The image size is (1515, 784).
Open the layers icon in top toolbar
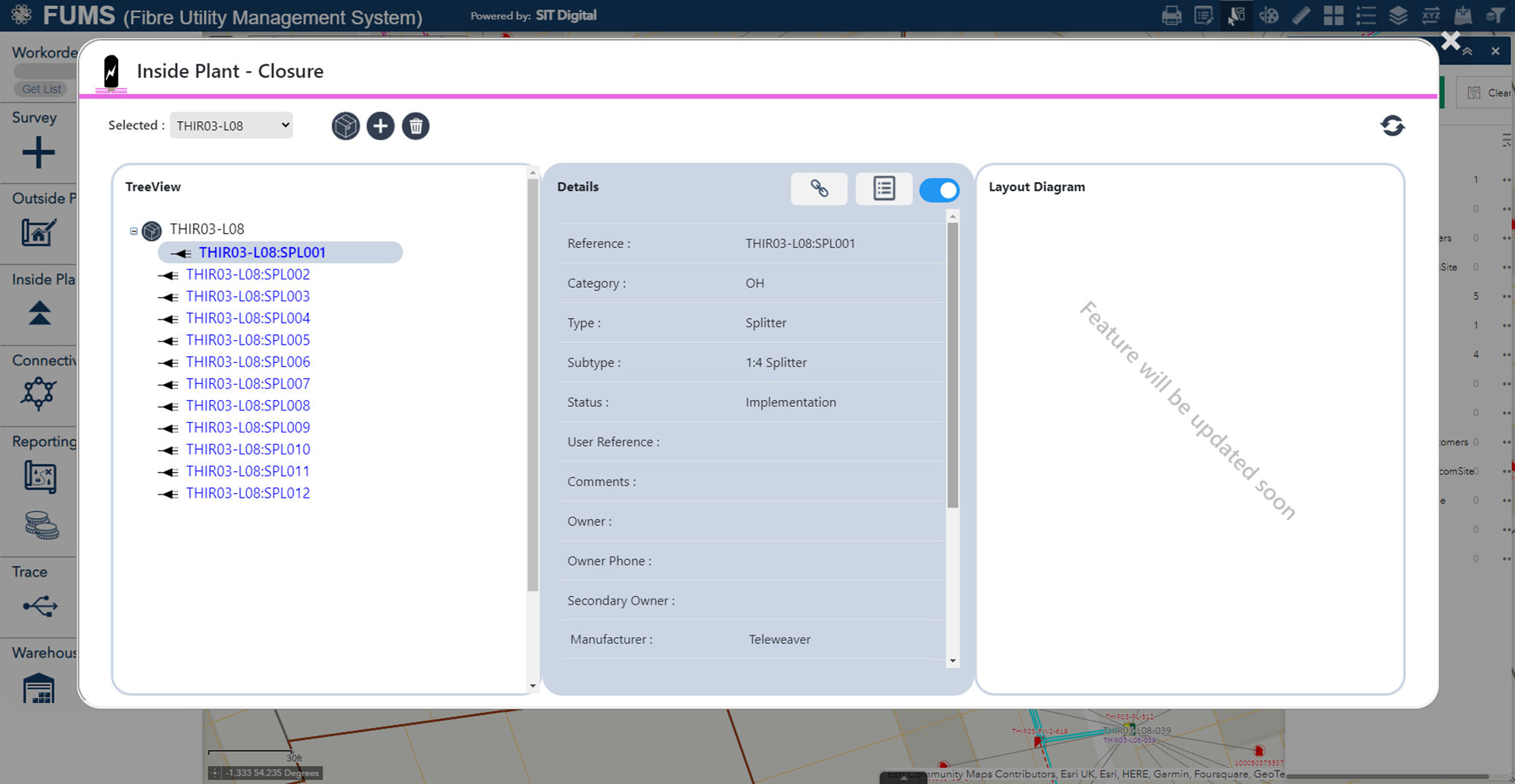(1398, 15)
